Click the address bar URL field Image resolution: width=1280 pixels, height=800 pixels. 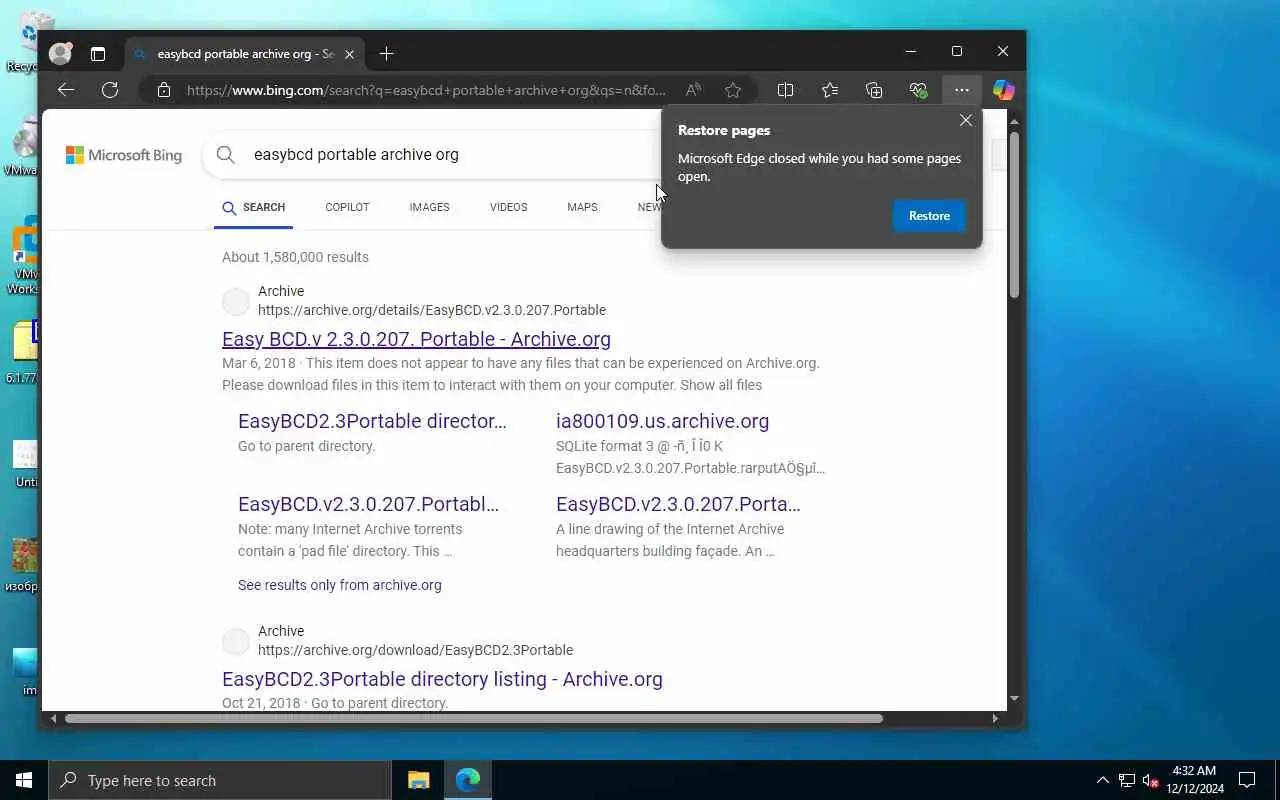426,90
